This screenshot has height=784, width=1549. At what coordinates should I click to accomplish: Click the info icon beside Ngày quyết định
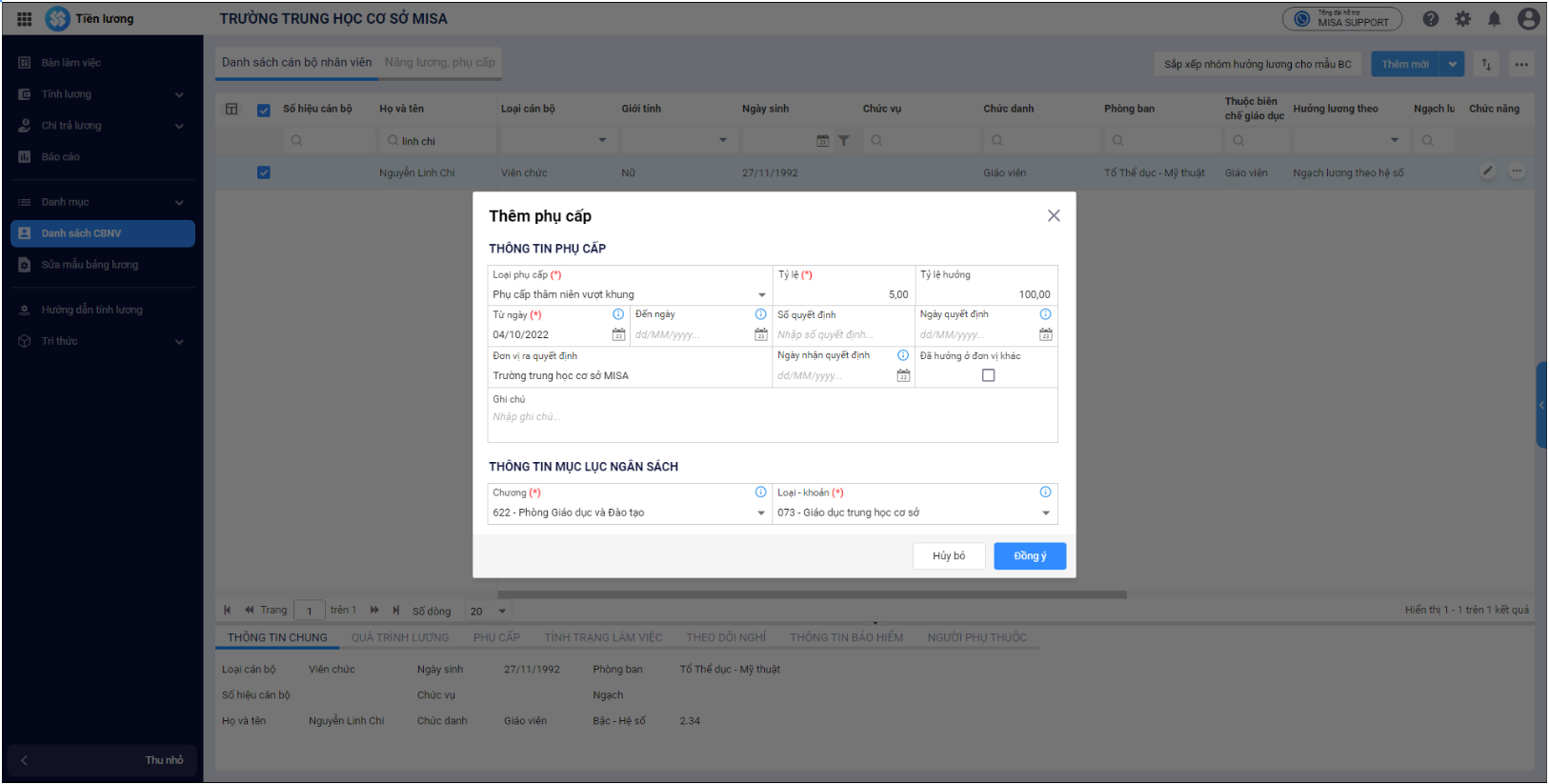[x=1045, y=314]
